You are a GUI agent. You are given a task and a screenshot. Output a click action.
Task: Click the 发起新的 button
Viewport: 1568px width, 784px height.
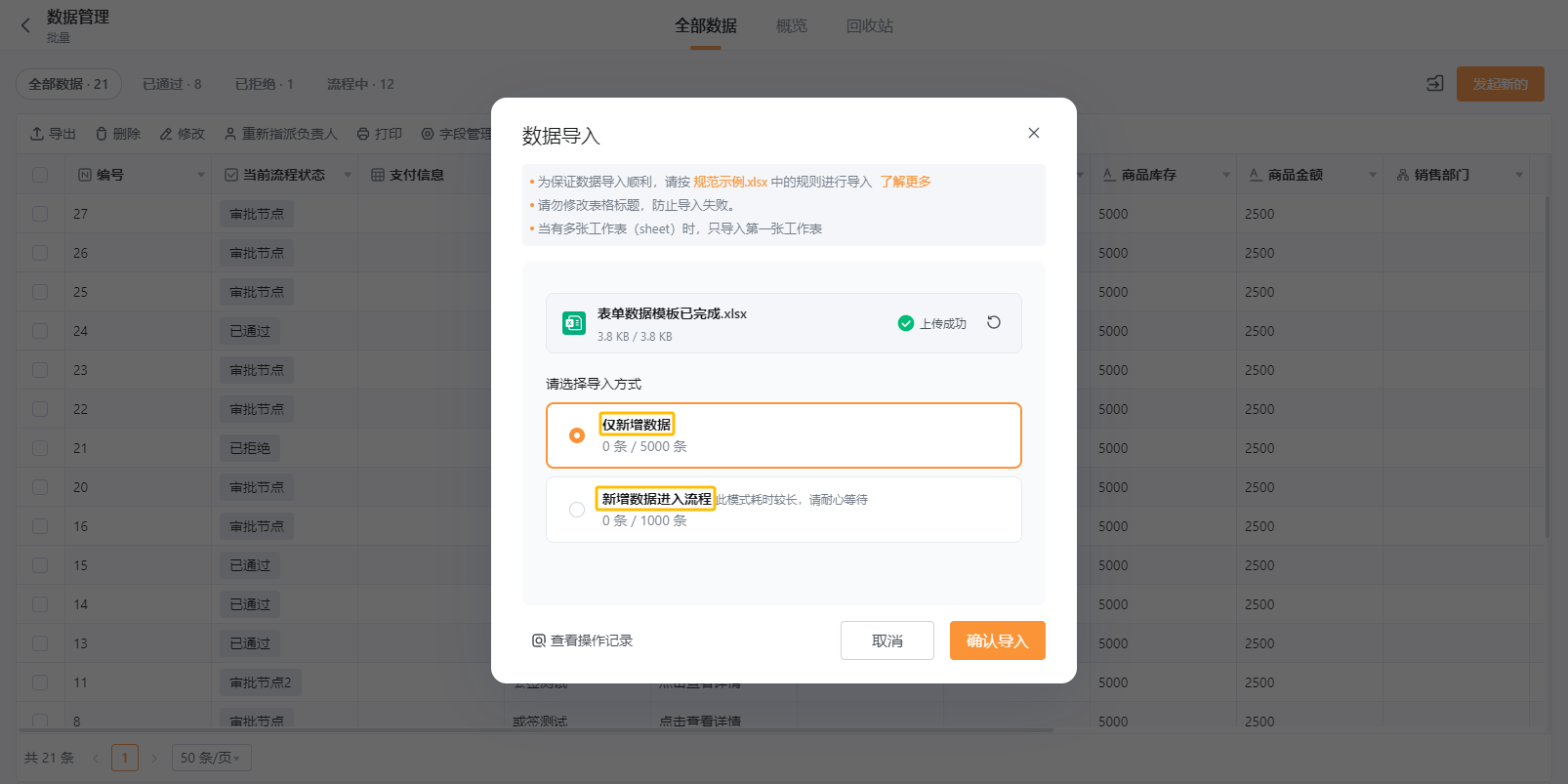[1501, 84]
